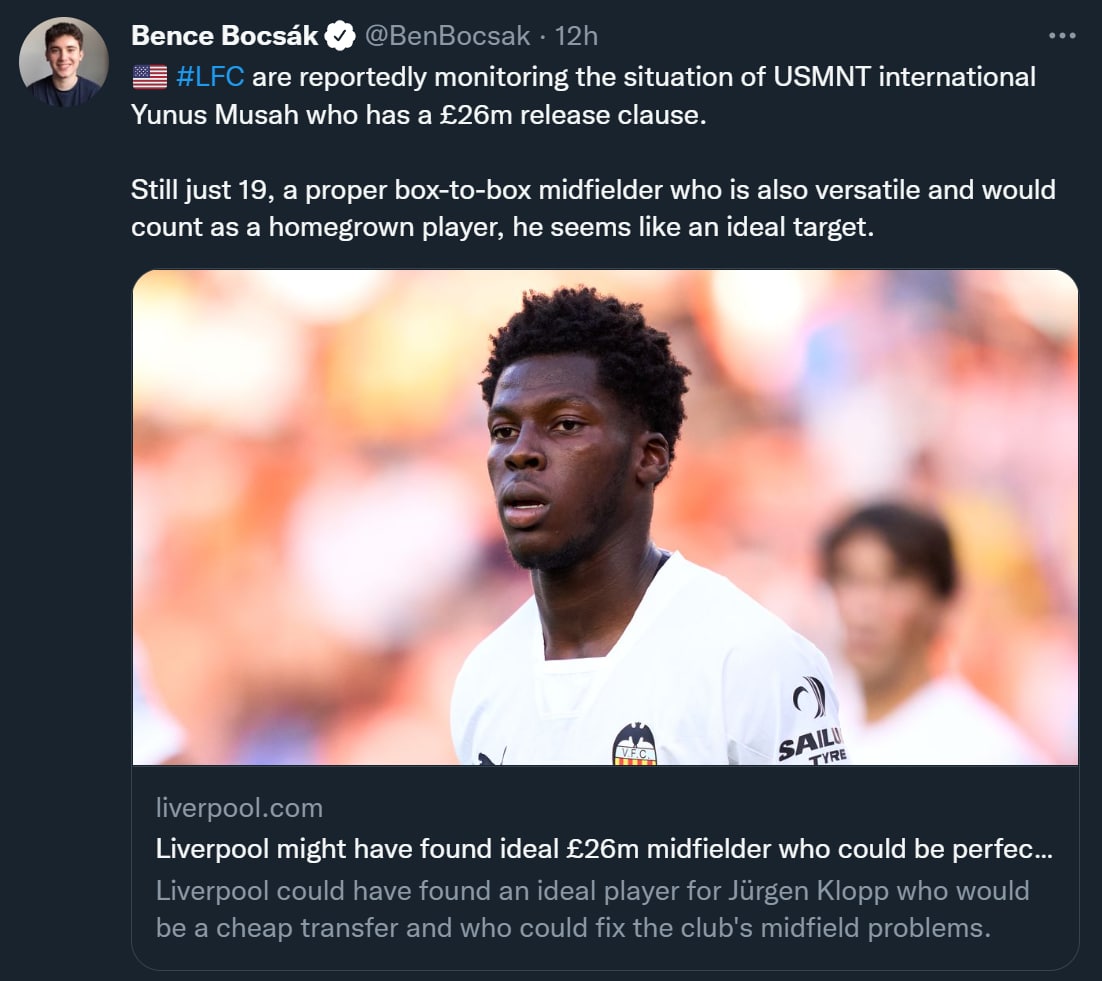Click the verified badge beside the name

(341, 37)
